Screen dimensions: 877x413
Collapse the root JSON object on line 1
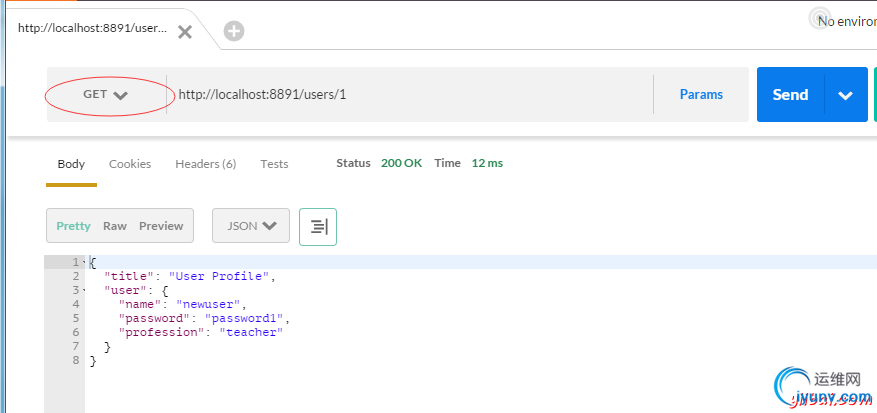(x=83, y=263)
